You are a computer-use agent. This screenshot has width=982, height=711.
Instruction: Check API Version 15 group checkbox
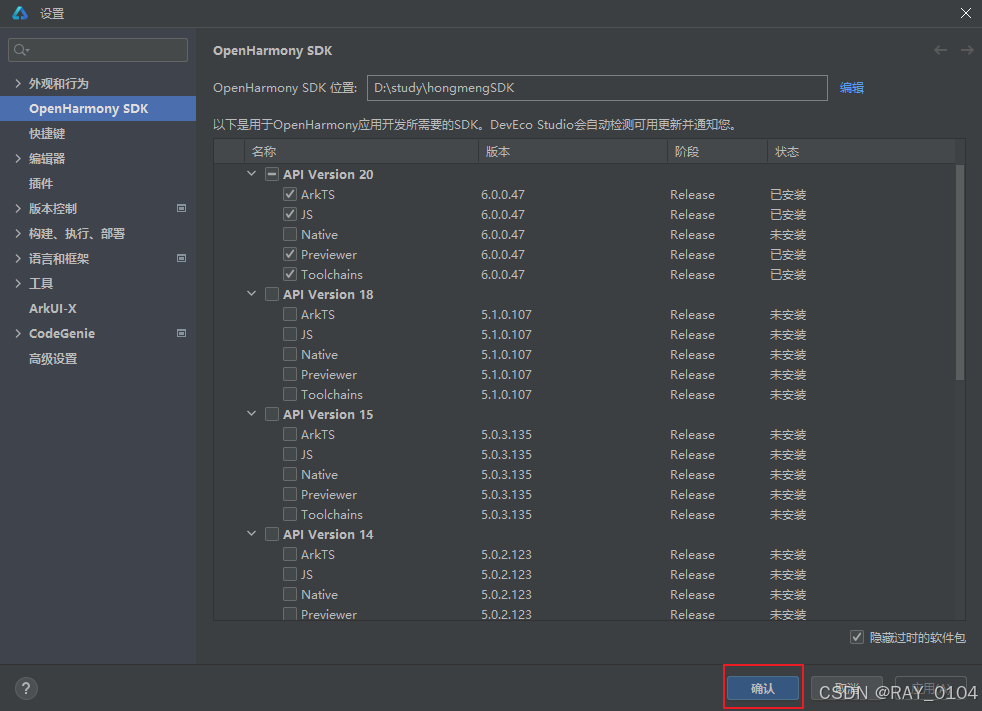(x=272, y=414)
